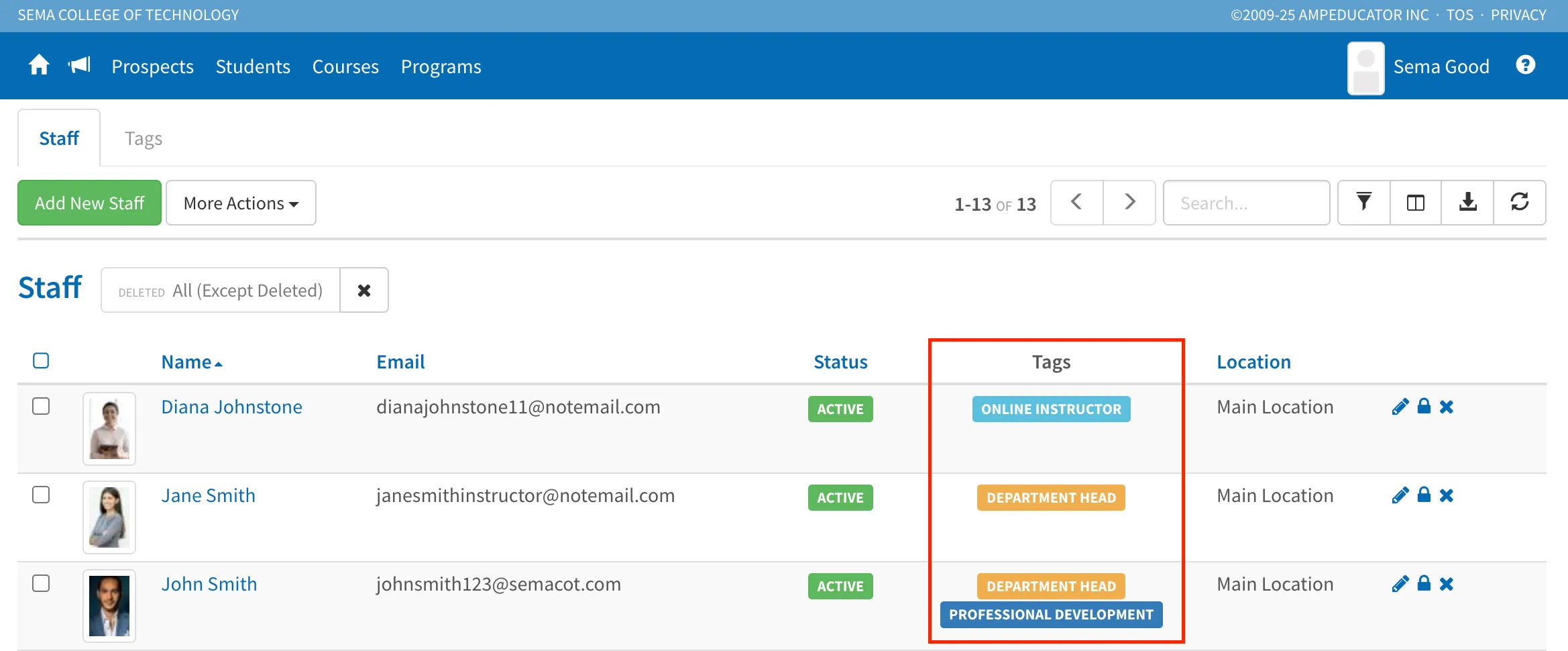Open Jane Smith's staff profile
The width and height of the screenshot is (1568, 651).
click(208, 495)
